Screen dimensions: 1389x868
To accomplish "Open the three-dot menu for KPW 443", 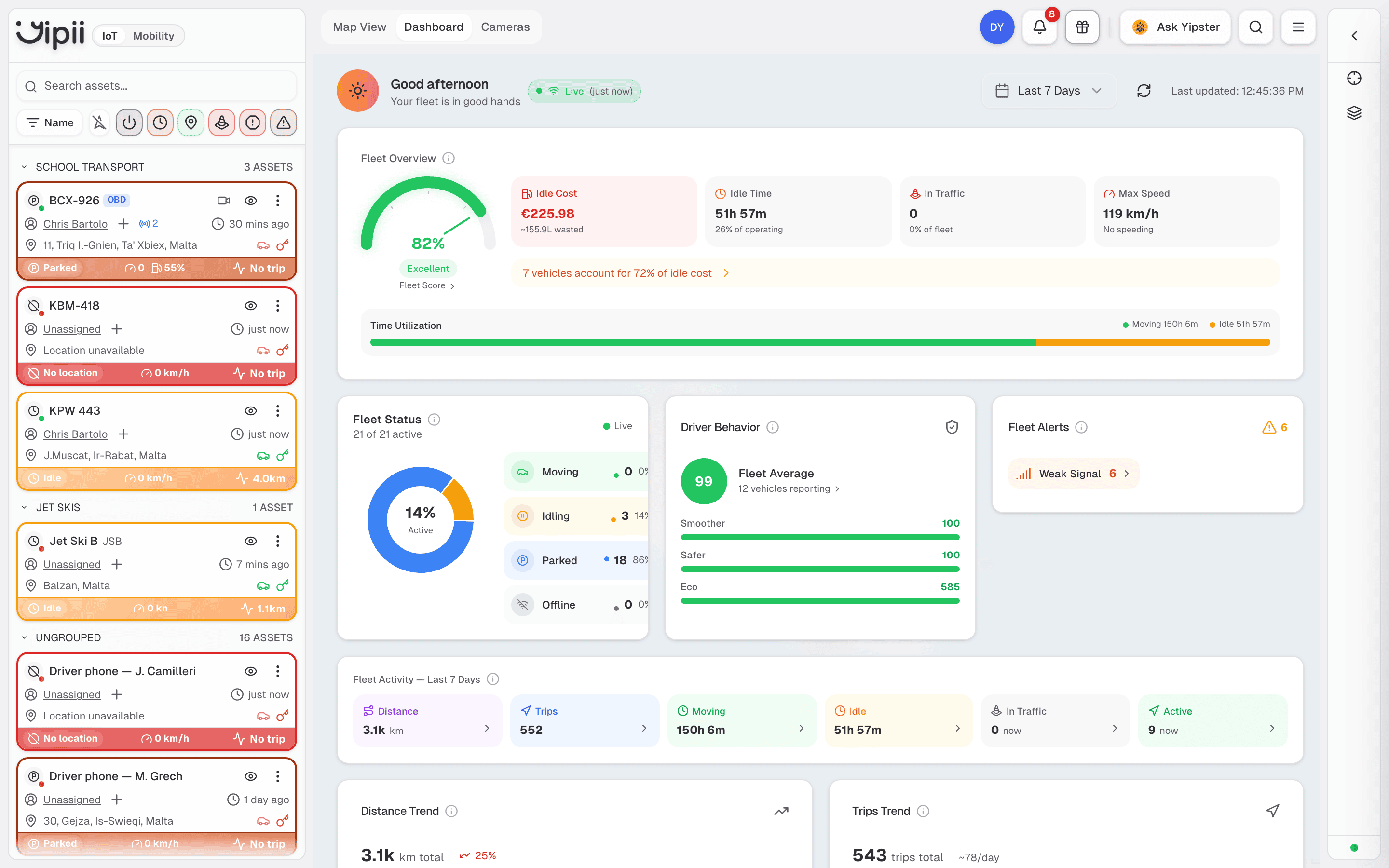I will [278, 410].
